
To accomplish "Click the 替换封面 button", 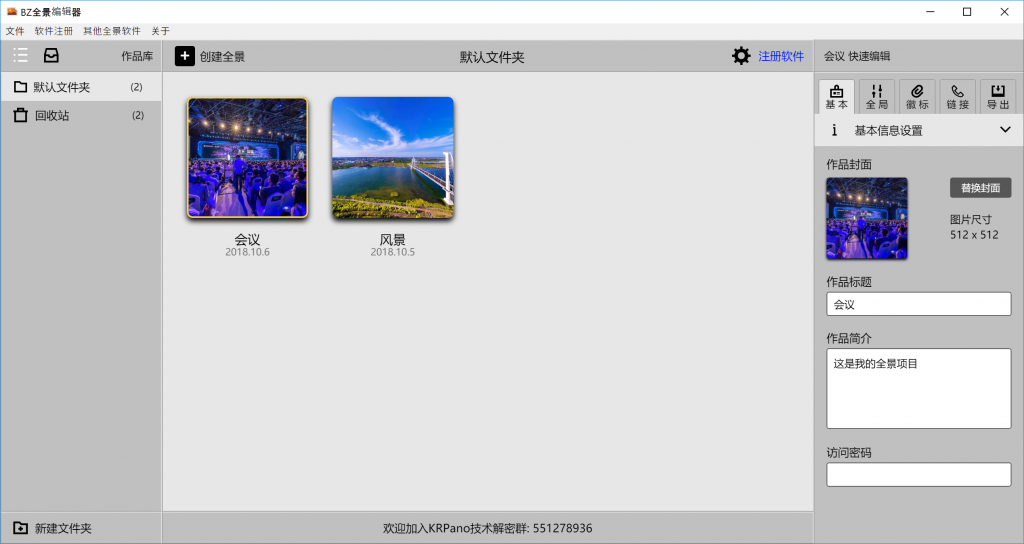I will coord(980,187).
